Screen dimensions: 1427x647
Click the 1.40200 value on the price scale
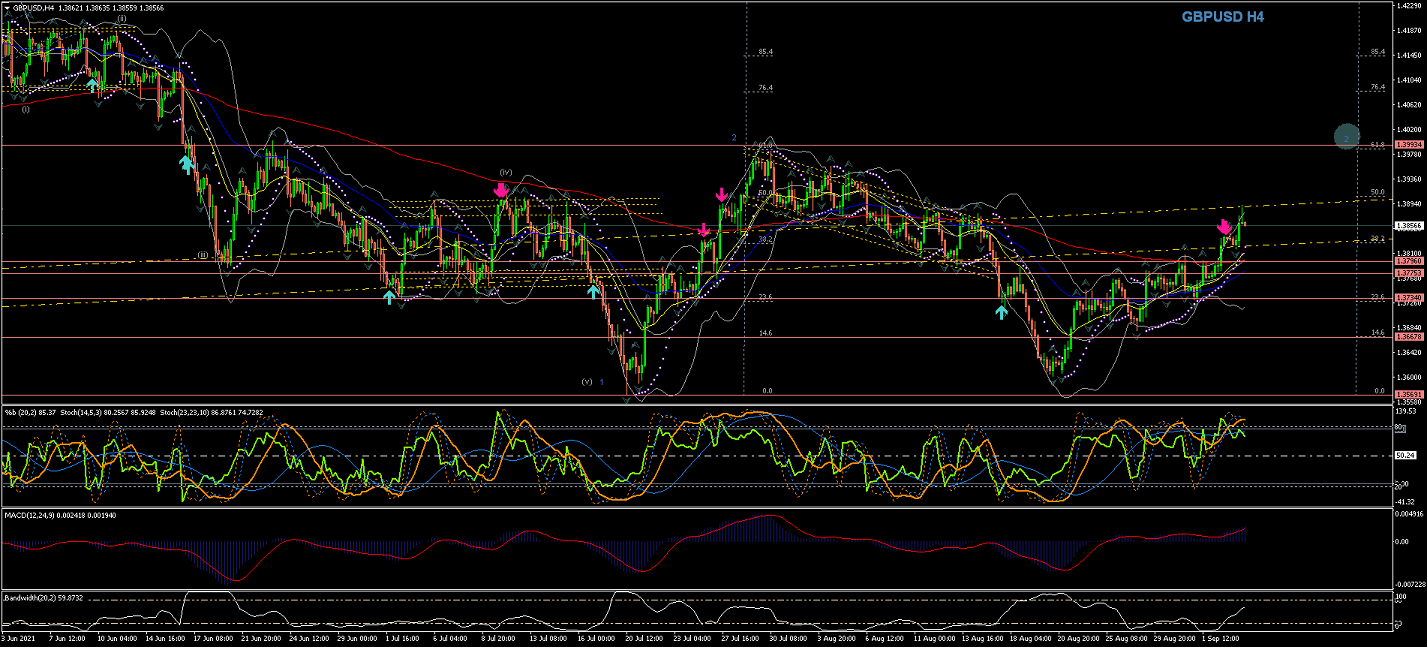pos(1409,129)
